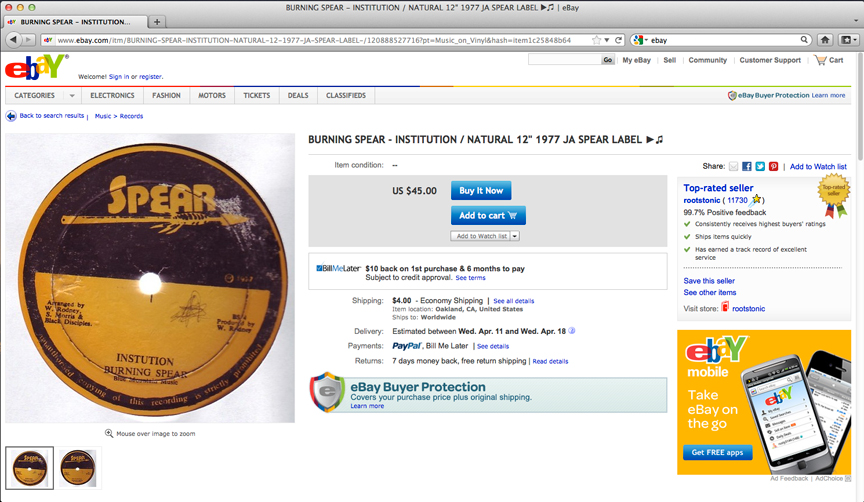Share listing by email envelope icon

click(x=733, y=166)
